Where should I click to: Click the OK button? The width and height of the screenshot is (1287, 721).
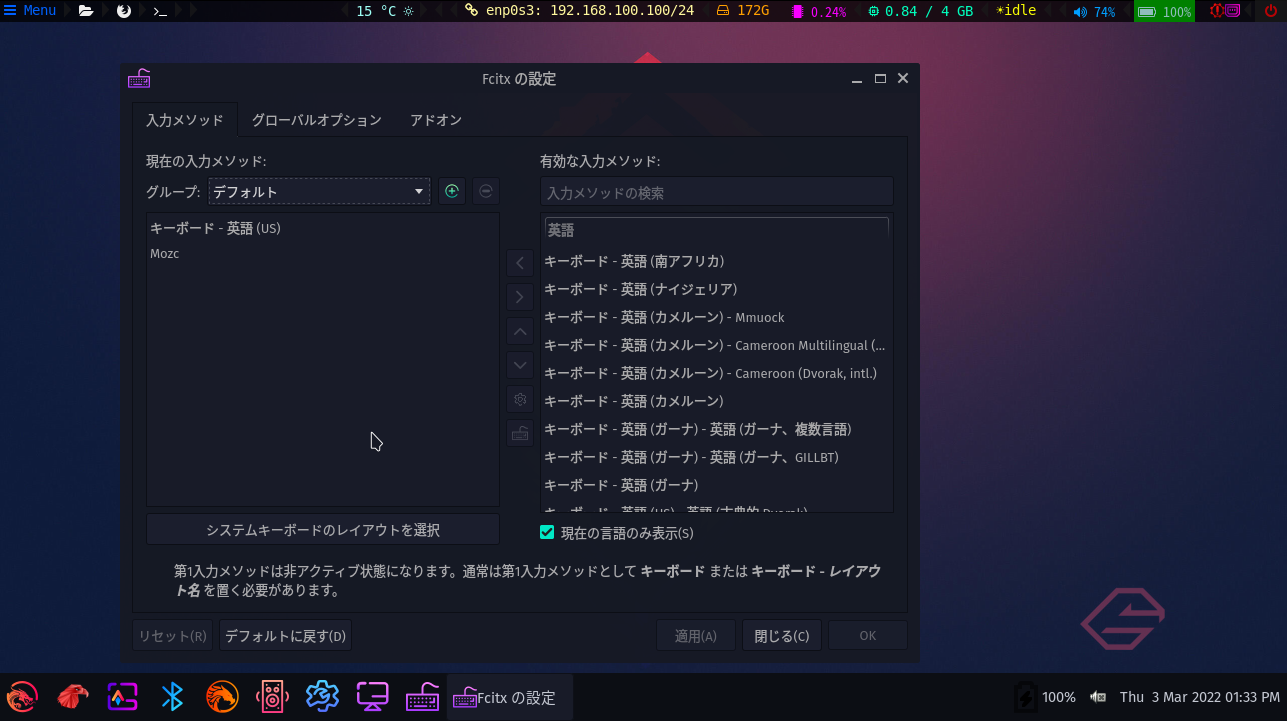868,636
